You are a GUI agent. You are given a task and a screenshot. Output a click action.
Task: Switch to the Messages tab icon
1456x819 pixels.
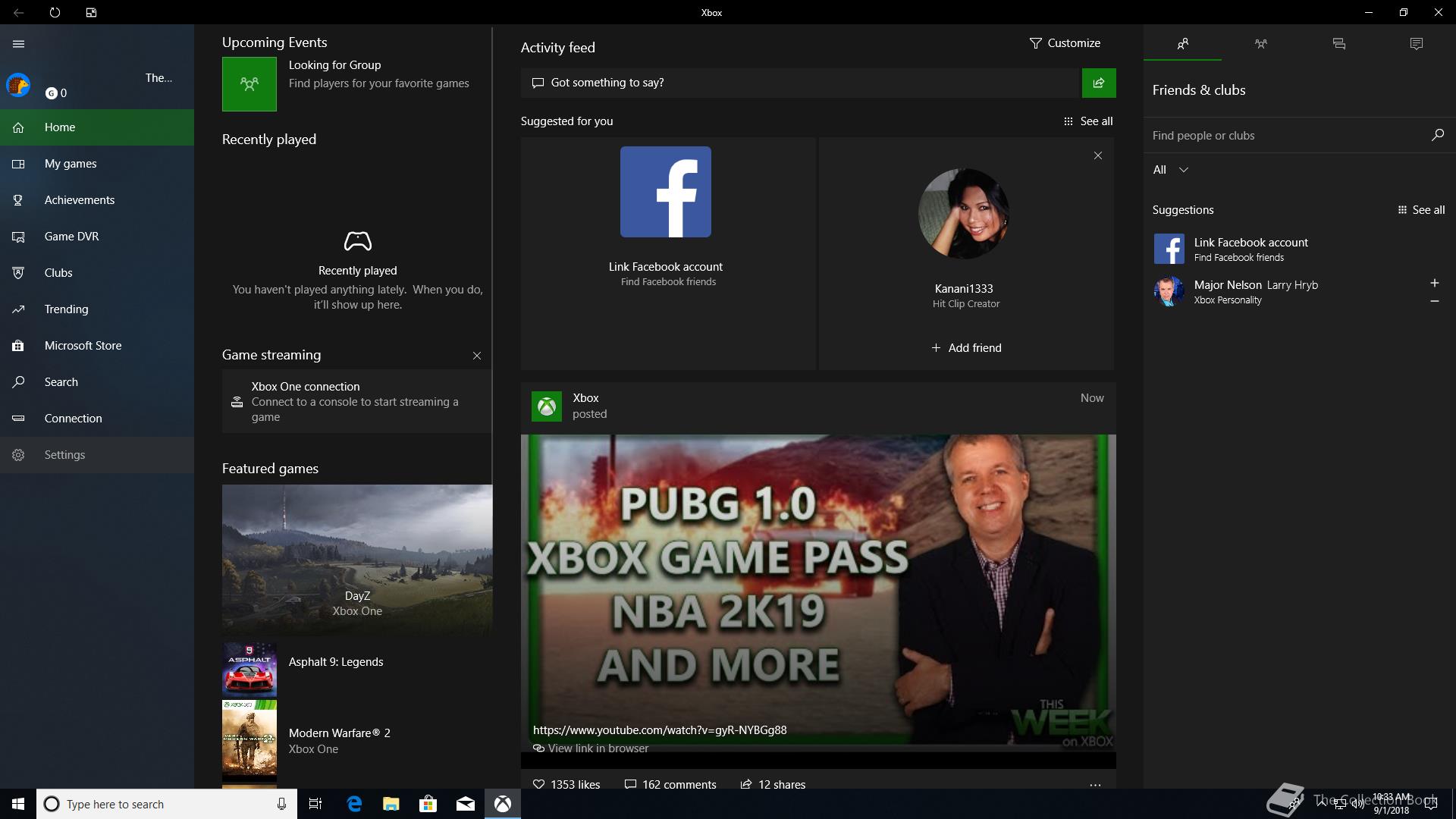[x=1339, y=44]
